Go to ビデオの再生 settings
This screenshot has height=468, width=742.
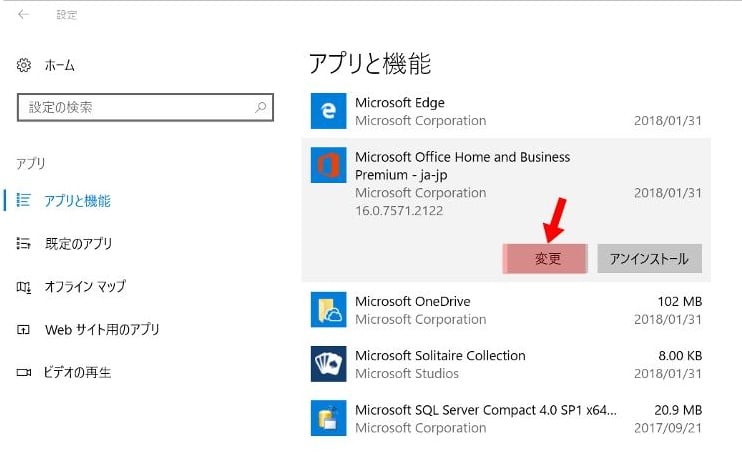pyautogui.click(x=77, y=373)
